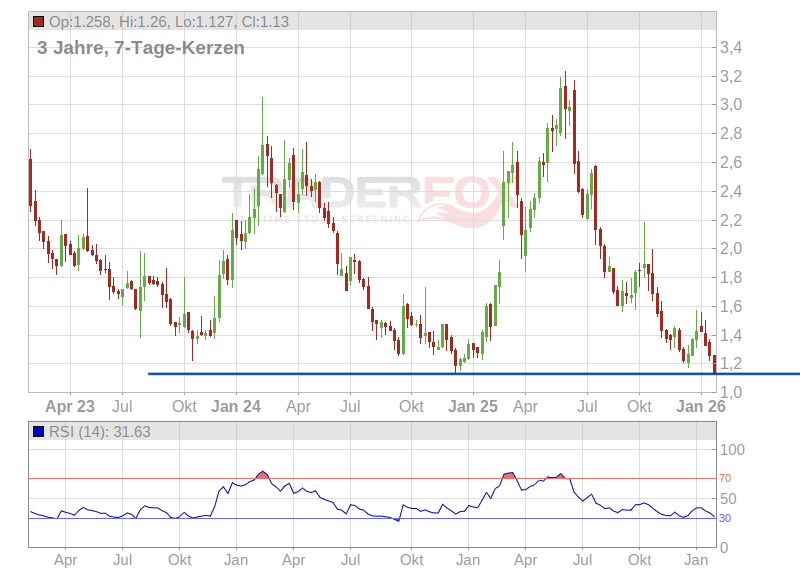
Task: Click the red '70' RSI axis label
Action: coord(725,479)
